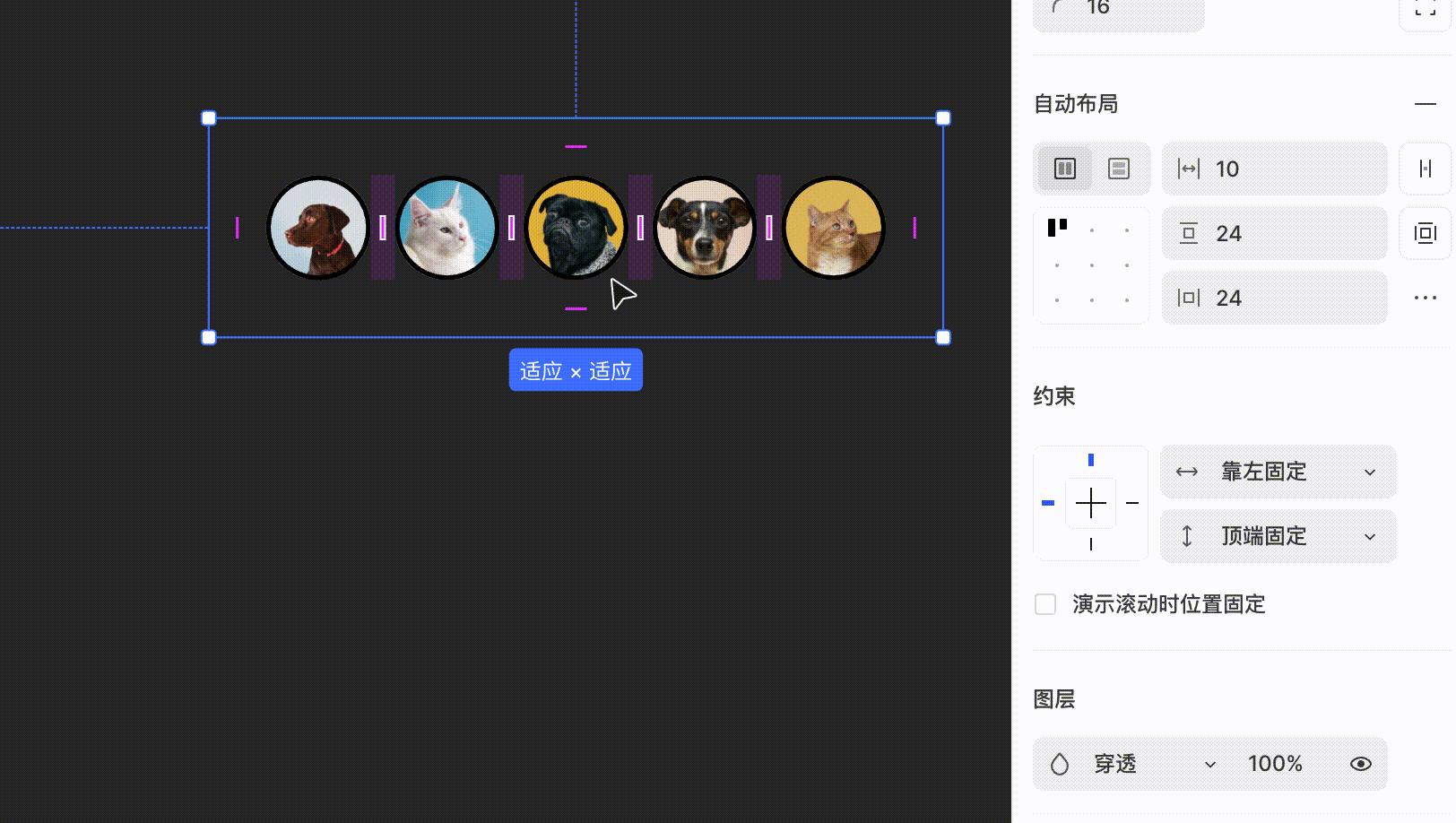1456x823 pixels.
Task: Open spacing mode button beside spacing field
Action: click(1425, 169)
